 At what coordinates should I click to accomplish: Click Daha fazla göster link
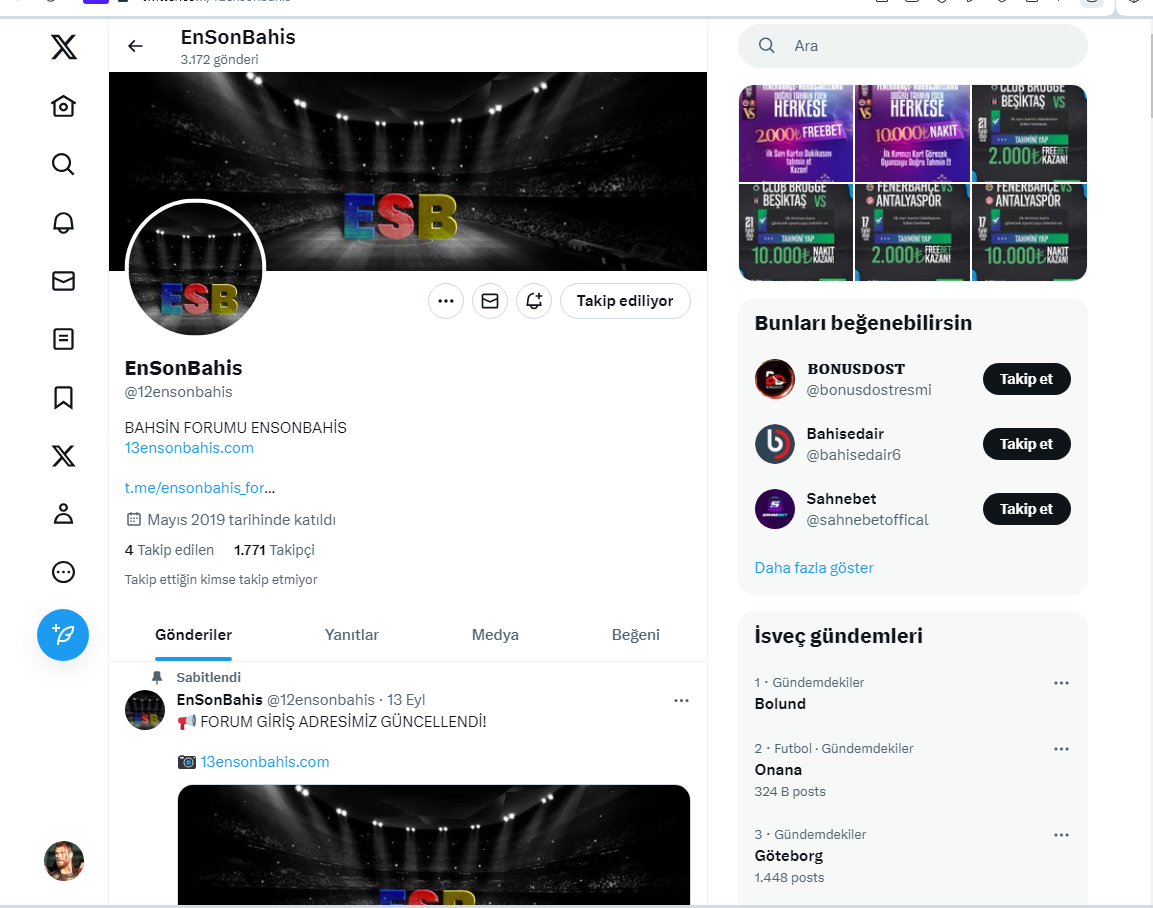point(814,568)
